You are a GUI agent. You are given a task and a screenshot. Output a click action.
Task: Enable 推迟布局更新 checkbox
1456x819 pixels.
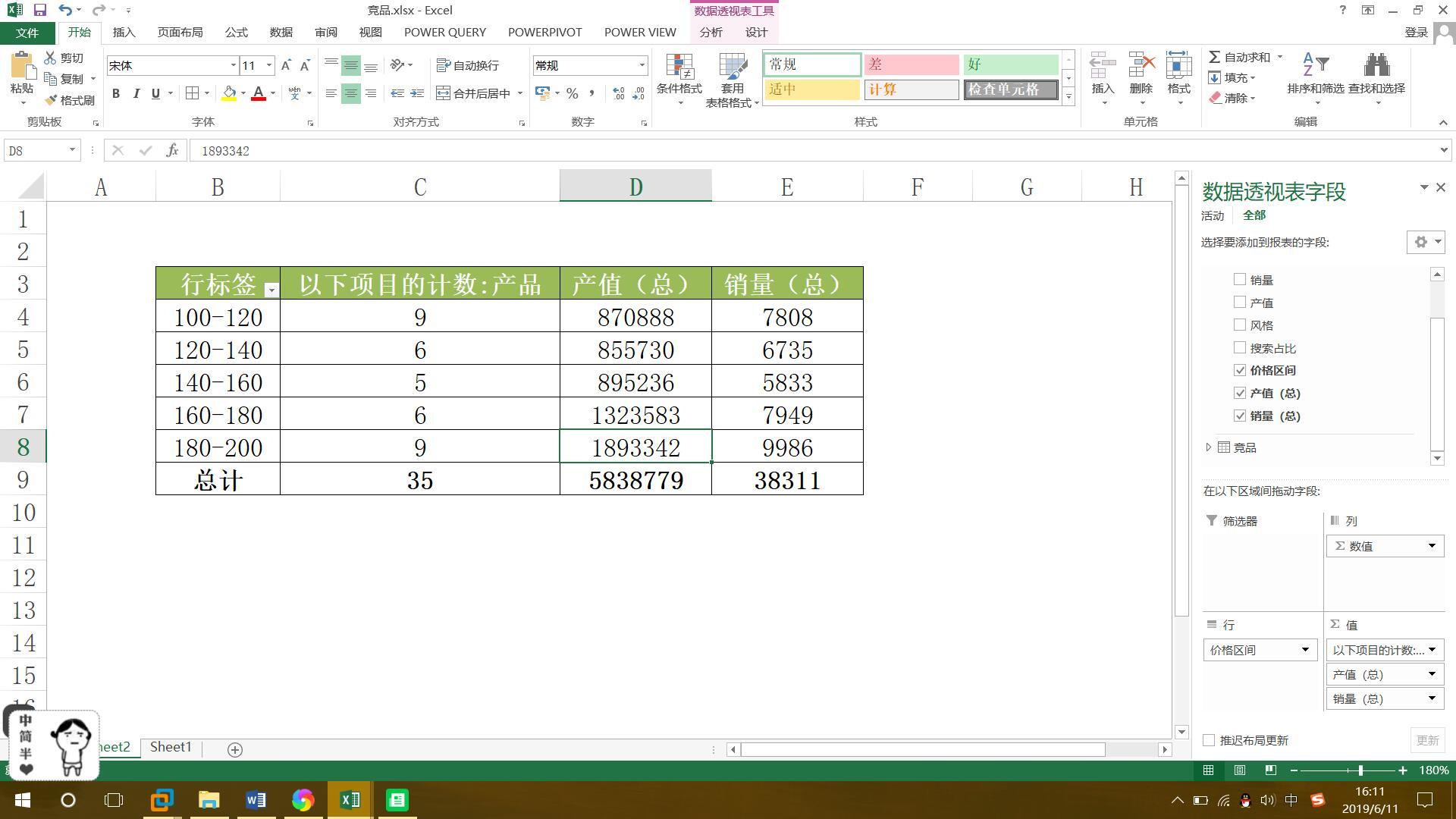click(1209, 740)
